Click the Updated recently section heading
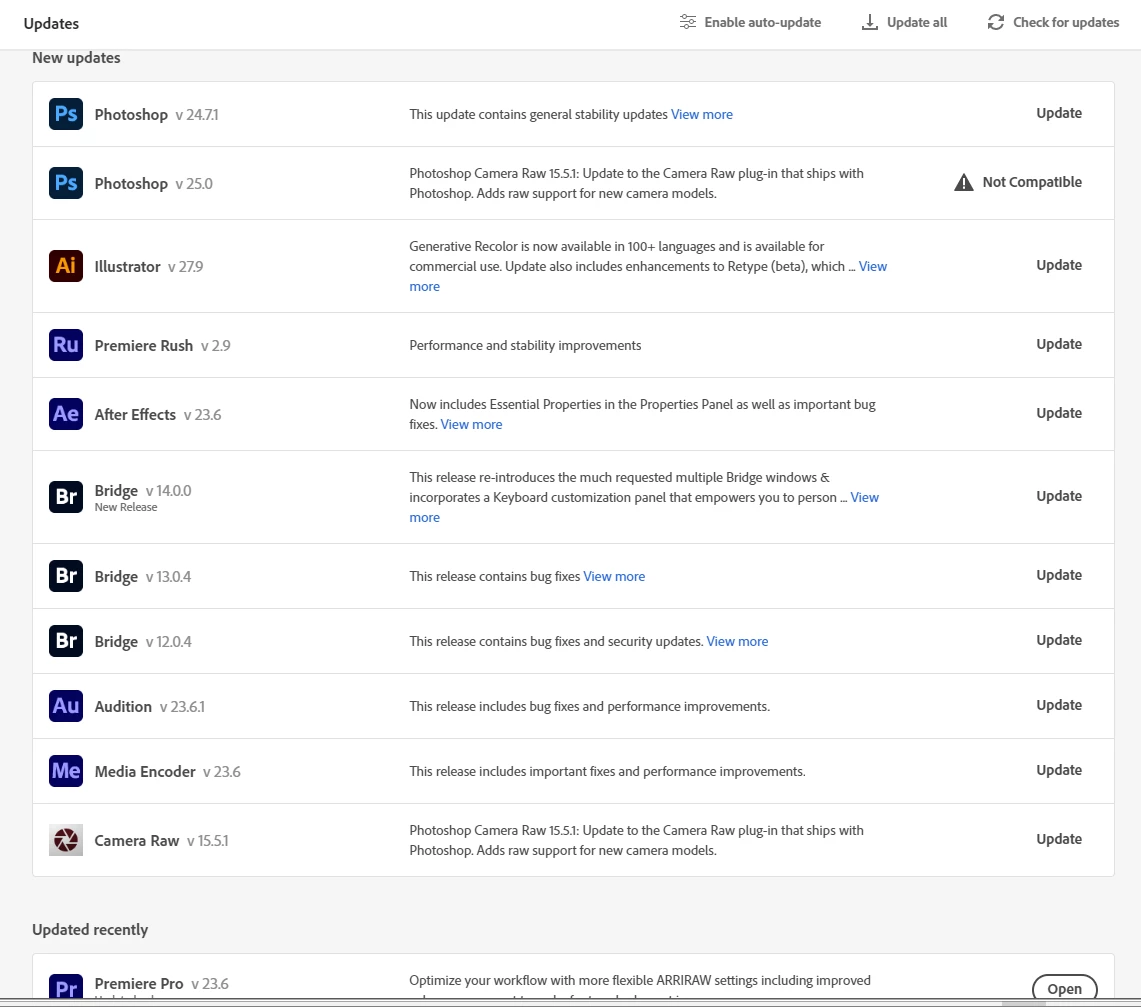The height and width of the screenshot is (1007, 1141). pos(90,929)
